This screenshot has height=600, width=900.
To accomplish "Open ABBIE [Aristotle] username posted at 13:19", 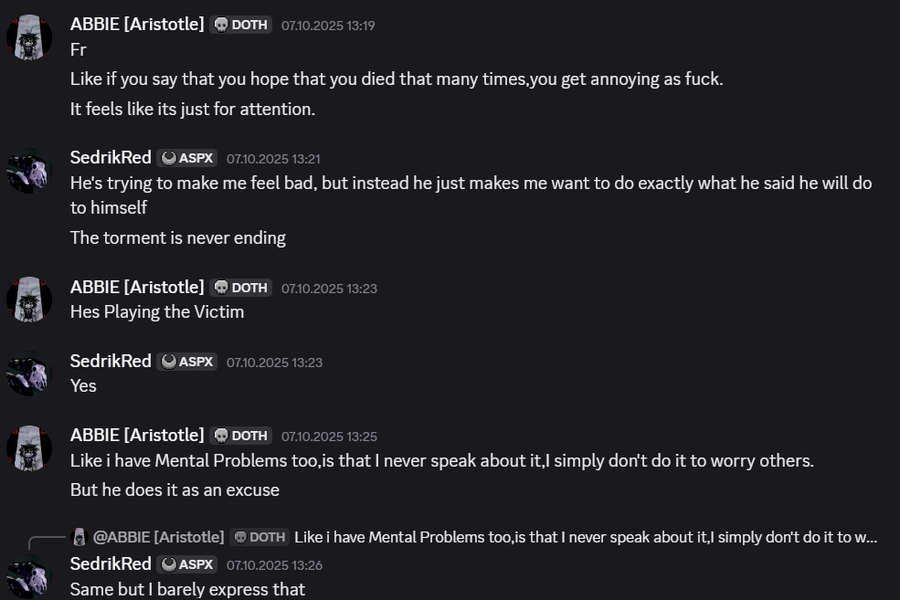I will [x=137, y=23].
